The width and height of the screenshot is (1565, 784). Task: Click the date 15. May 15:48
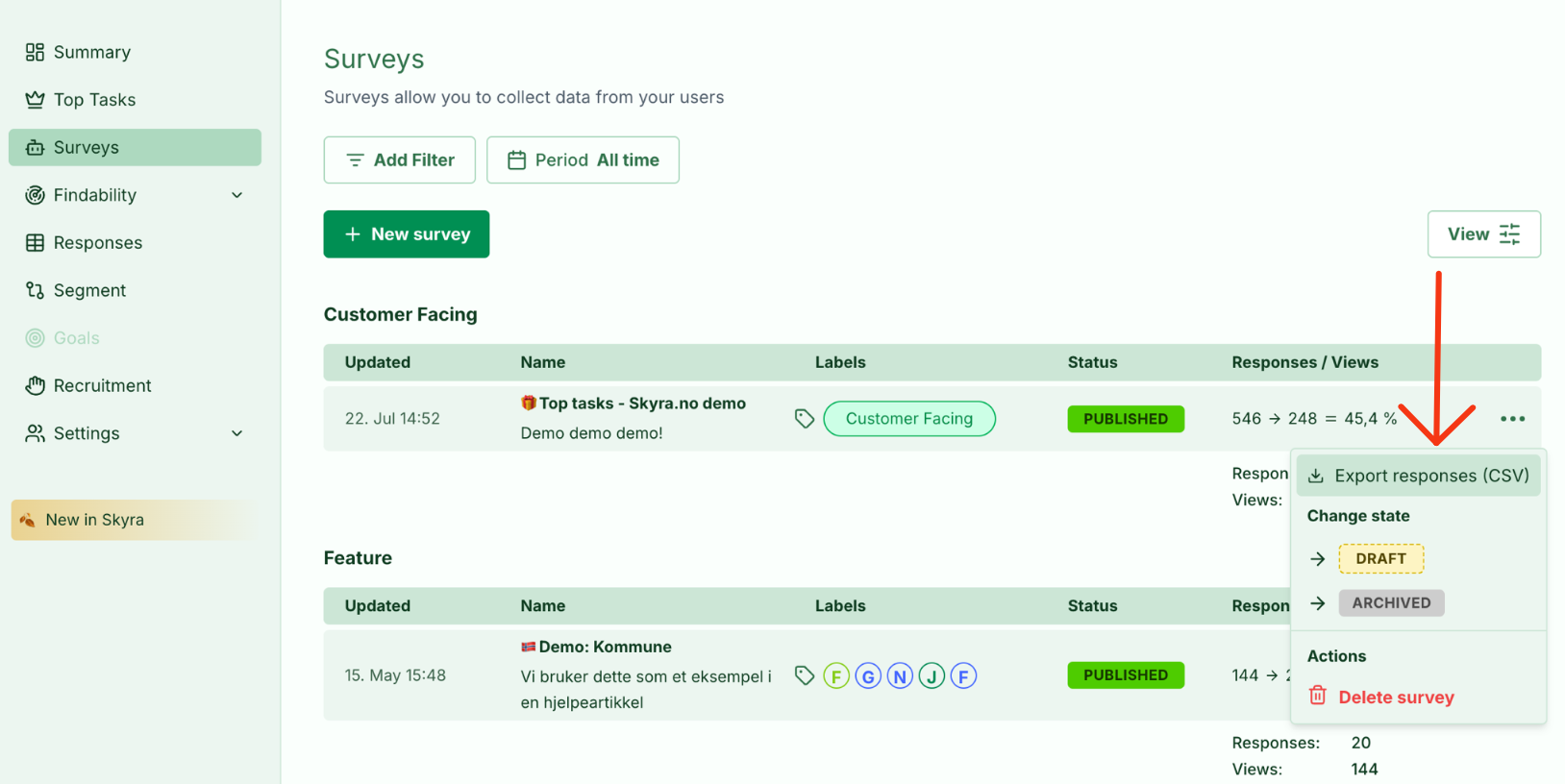point(395,675)
